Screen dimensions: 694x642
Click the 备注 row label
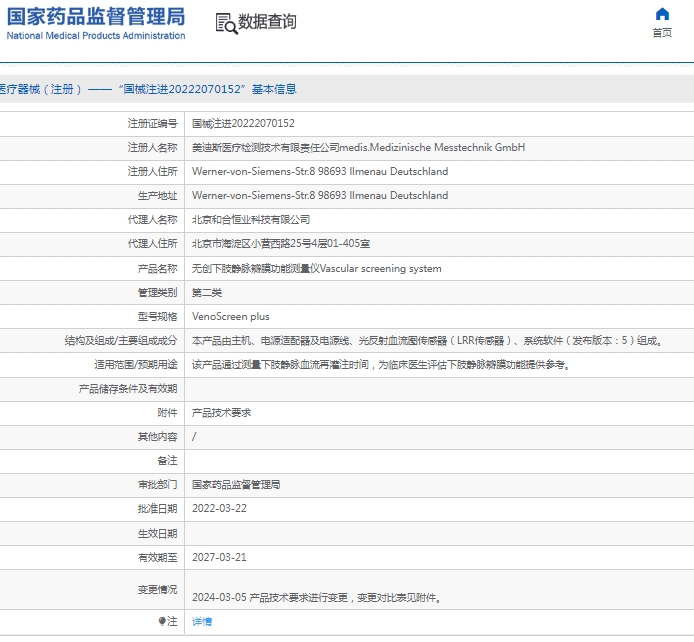pos(167,461)
